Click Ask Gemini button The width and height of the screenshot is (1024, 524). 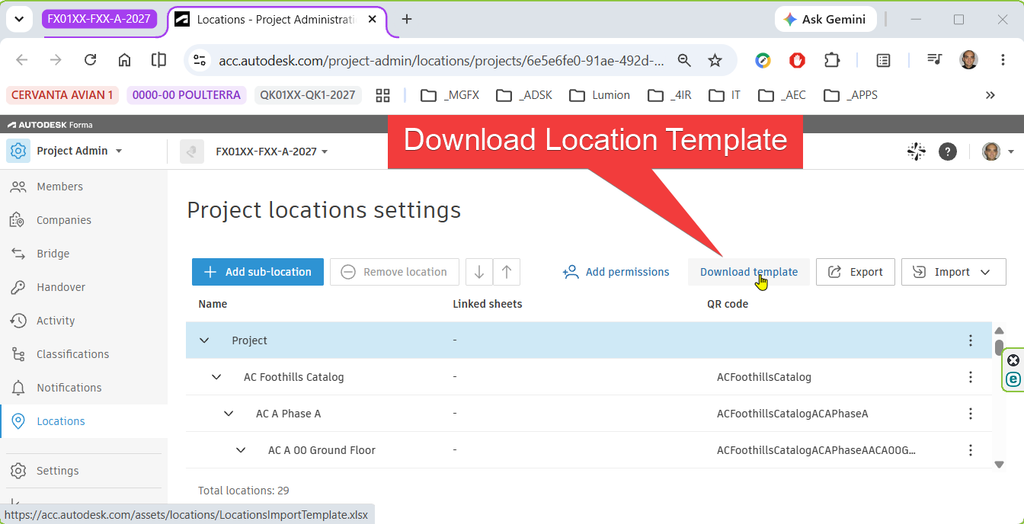pyautogui.click(x=825, y=19)
